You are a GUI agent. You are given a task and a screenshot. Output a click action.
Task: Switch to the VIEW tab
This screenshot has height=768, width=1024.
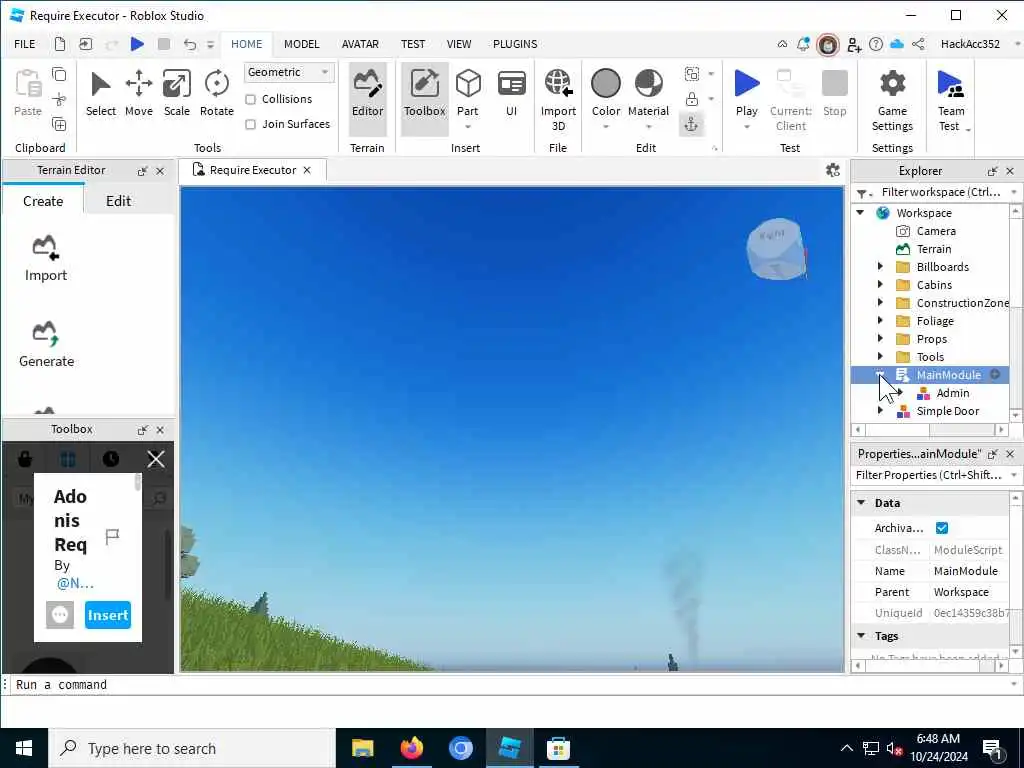(x=458, y=44)
